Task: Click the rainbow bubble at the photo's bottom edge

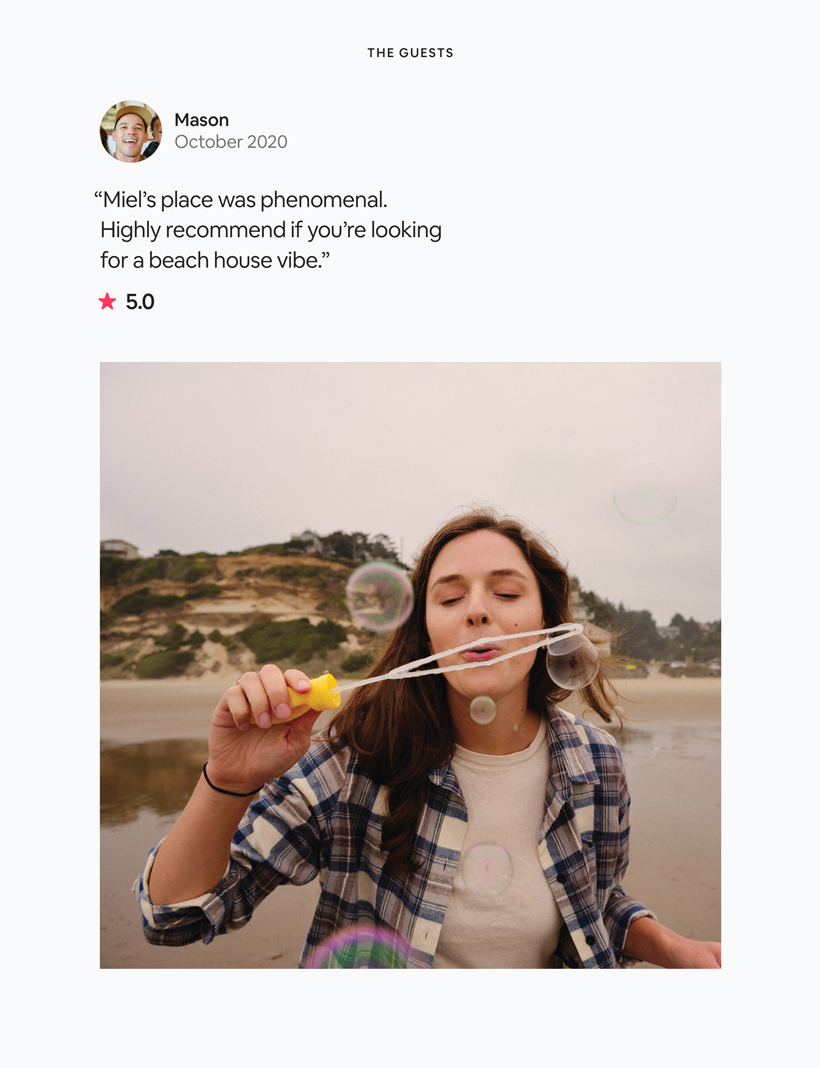Action: 358,949
